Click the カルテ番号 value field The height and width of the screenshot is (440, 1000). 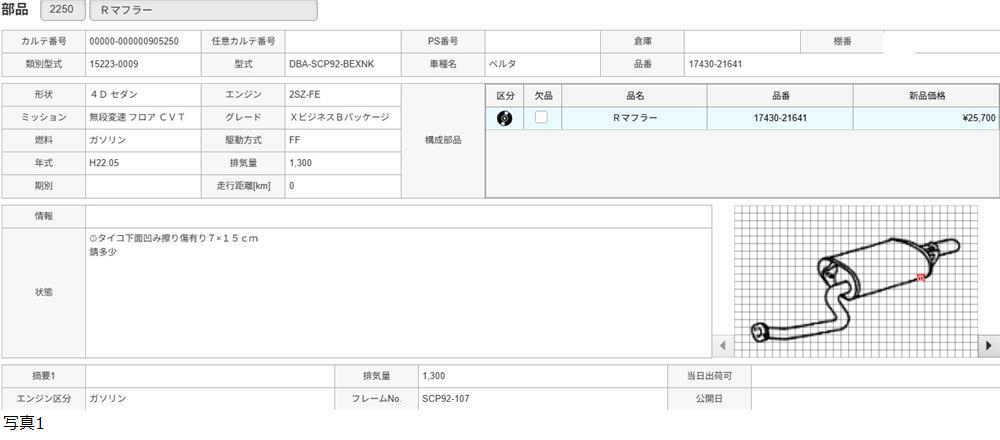(x=143, y=41)
